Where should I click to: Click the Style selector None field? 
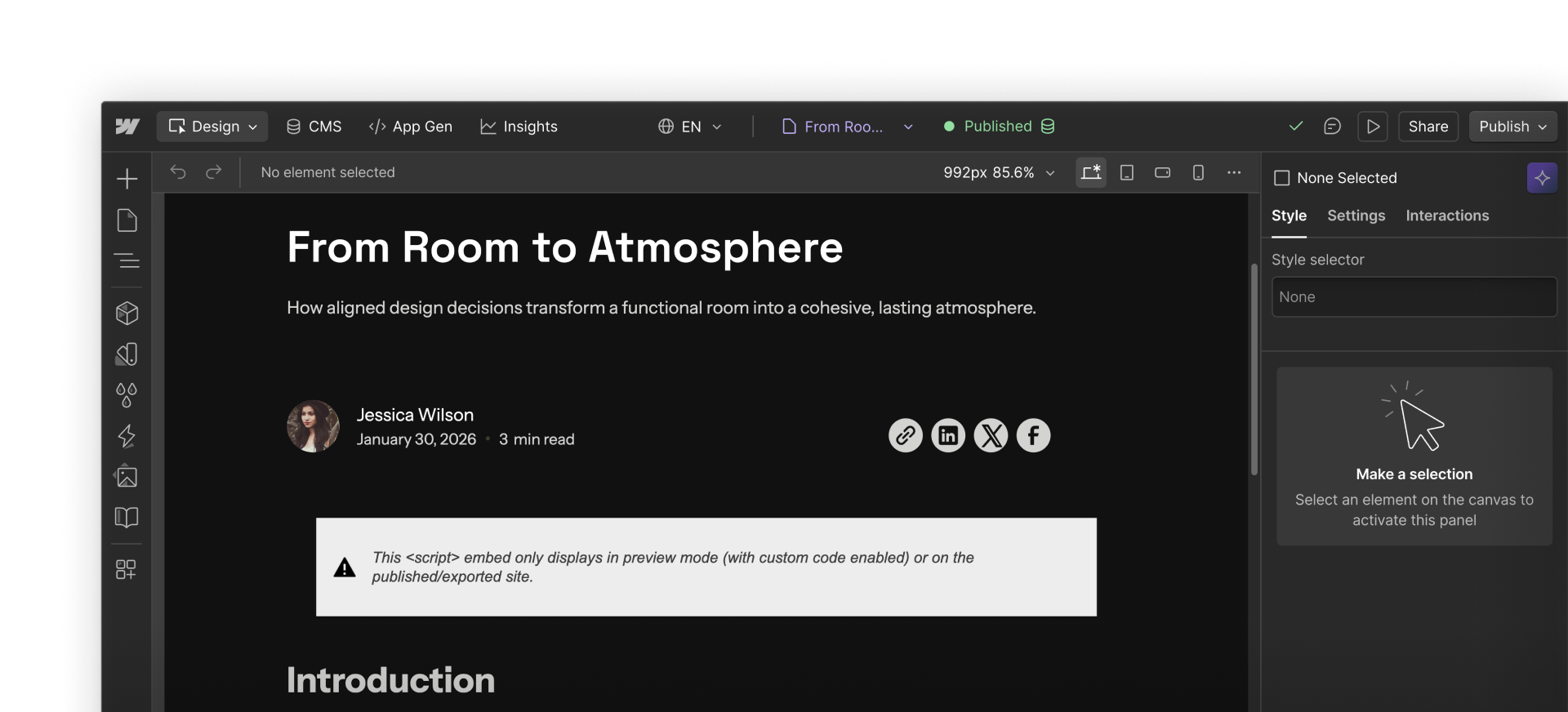pyautogui.click(x=1414, y=297)
